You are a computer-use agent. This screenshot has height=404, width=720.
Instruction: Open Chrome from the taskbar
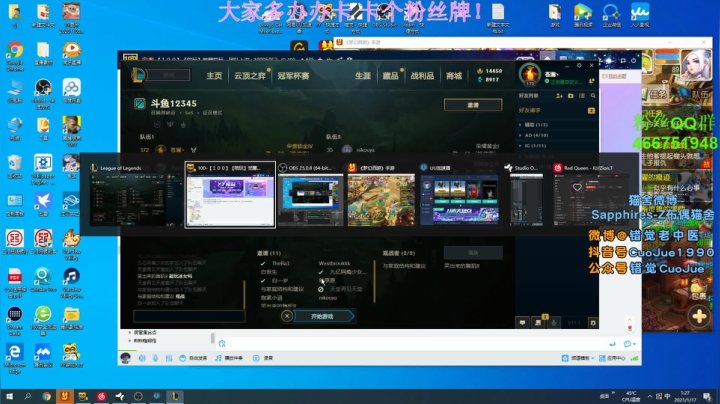tap(46, 396)
